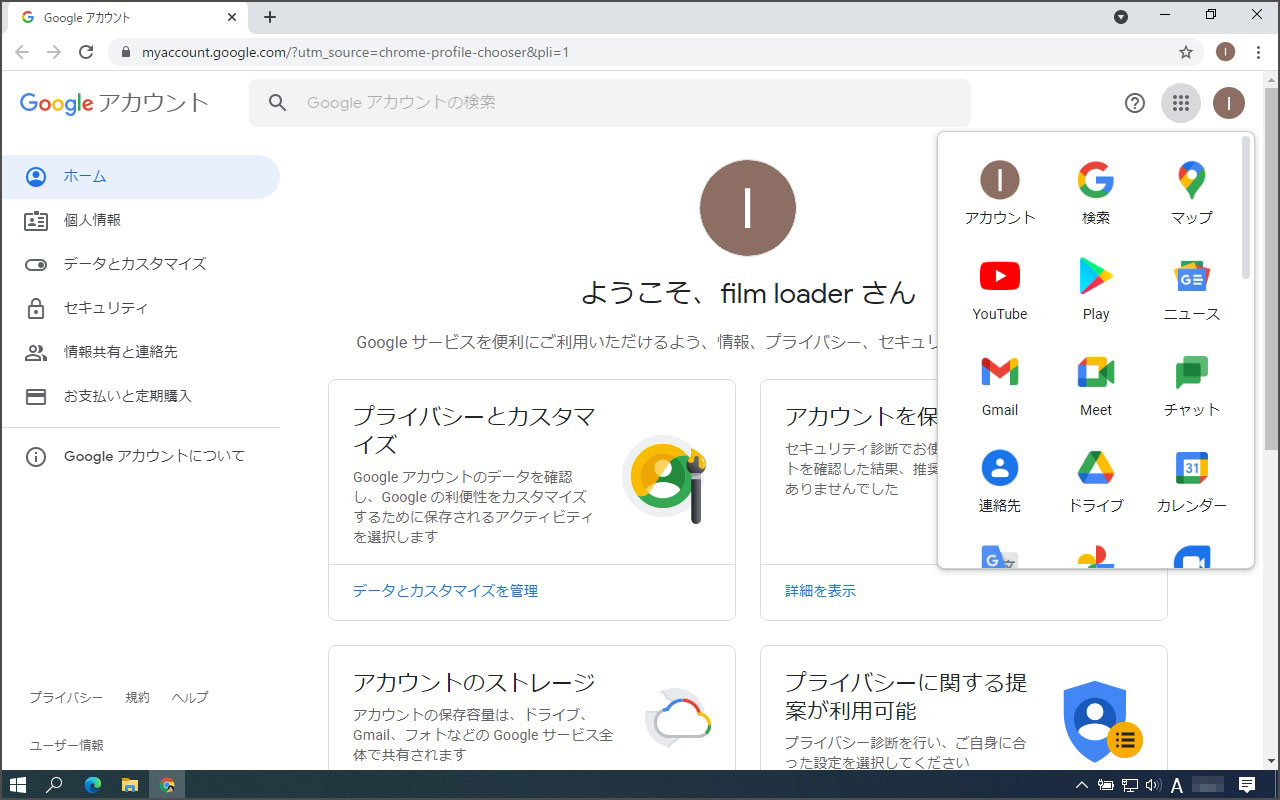This screenshot has width=1280, height=800.
Task: Launch YouTube from the apps panel
Action: pos(999,290)
